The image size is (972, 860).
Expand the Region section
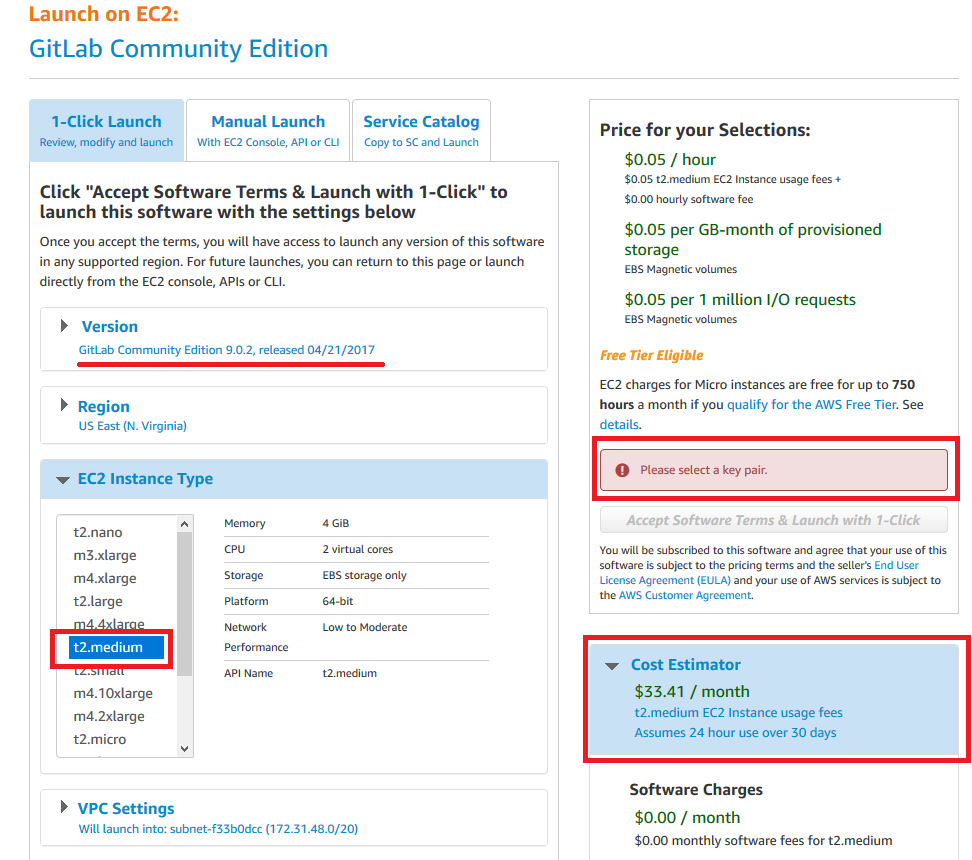[65, 406]
